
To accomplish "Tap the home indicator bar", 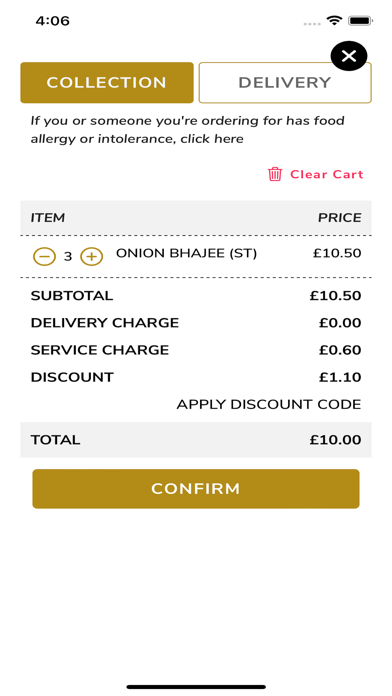I will pyautogui.click(x=196, y=687).
